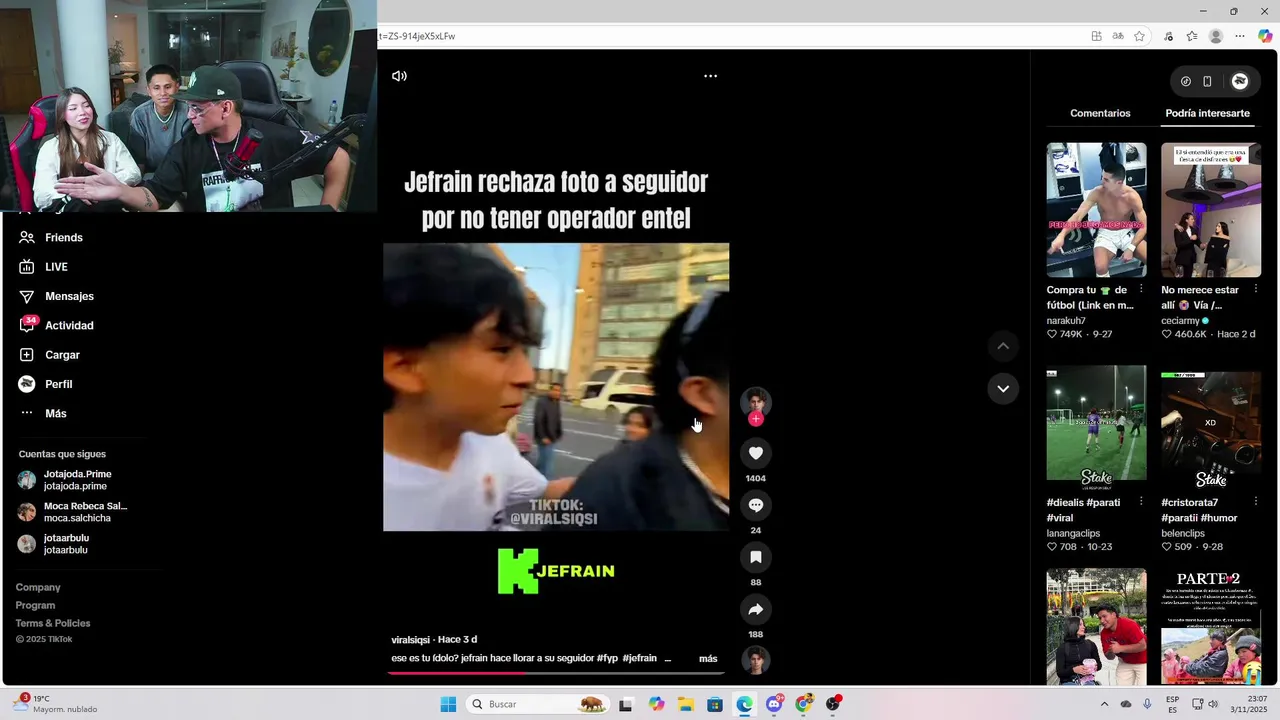Open the belenclips #cristorata7 thumbnail
The width and height of the screenshot is (1280, 720).
coord(1211,428)
